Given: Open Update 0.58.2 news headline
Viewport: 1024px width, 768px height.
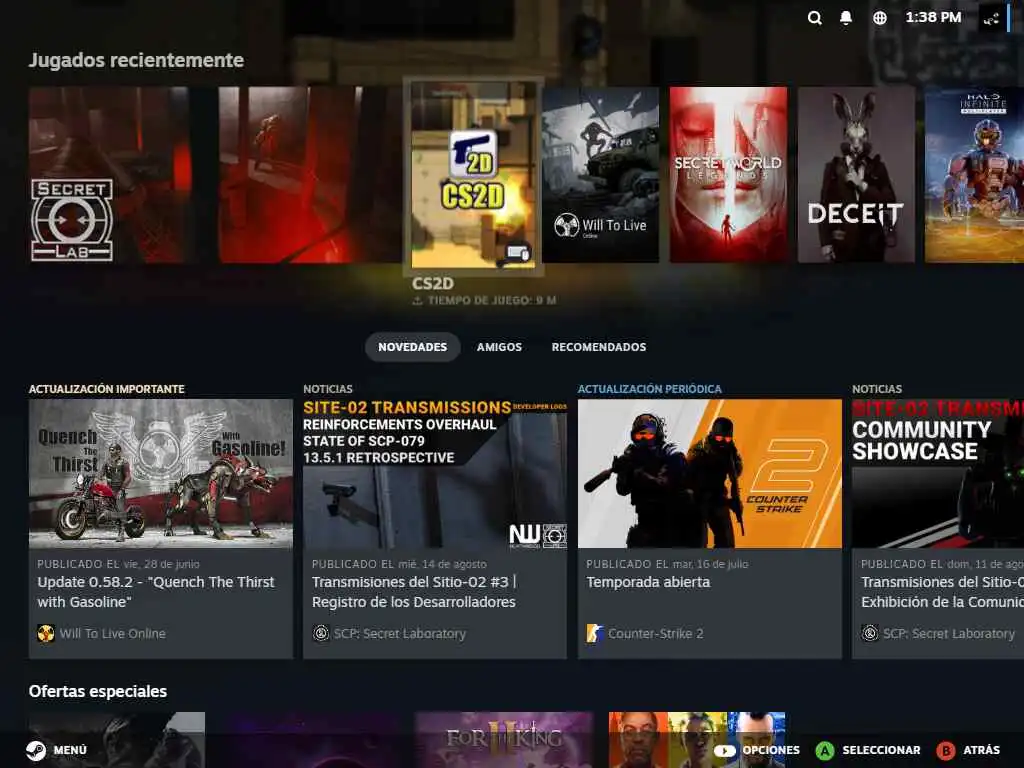Looking at the screenshot, I should pos(156,592).
